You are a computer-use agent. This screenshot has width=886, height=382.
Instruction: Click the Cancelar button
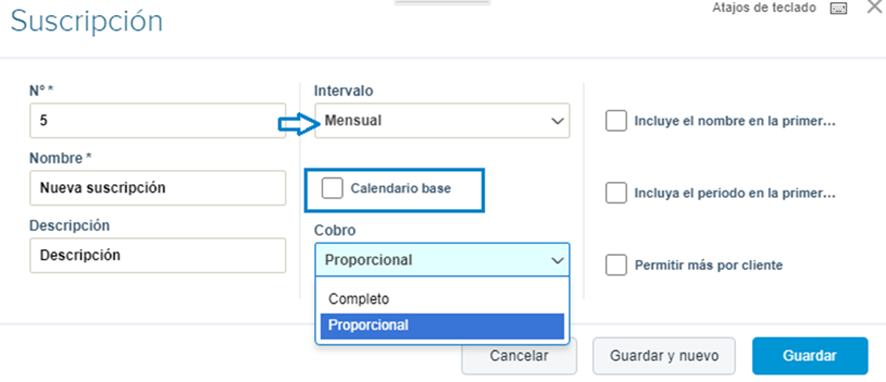519,356
